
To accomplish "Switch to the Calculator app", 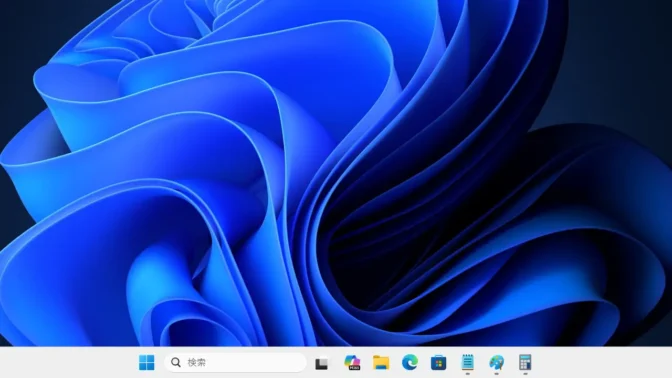I will 525,363.
